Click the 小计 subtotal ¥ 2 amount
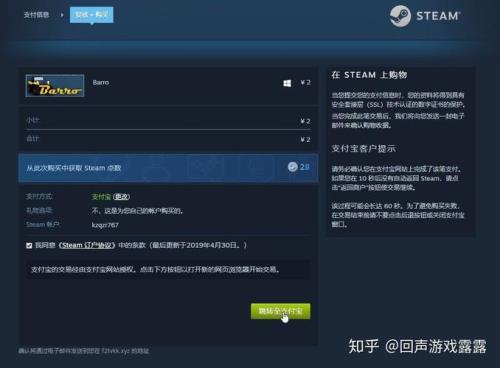500x368 pixels. point(305,121)
